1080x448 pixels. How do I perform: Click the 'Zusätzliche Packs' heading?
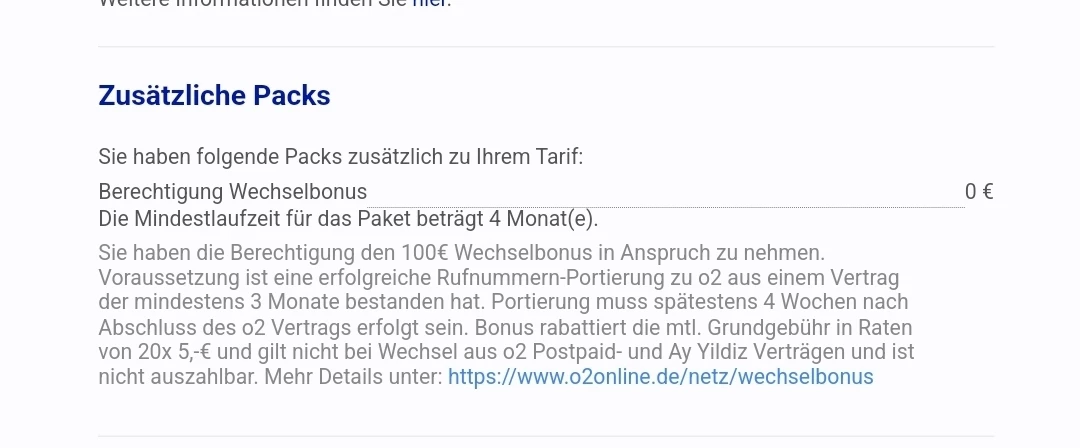[214, 96]
